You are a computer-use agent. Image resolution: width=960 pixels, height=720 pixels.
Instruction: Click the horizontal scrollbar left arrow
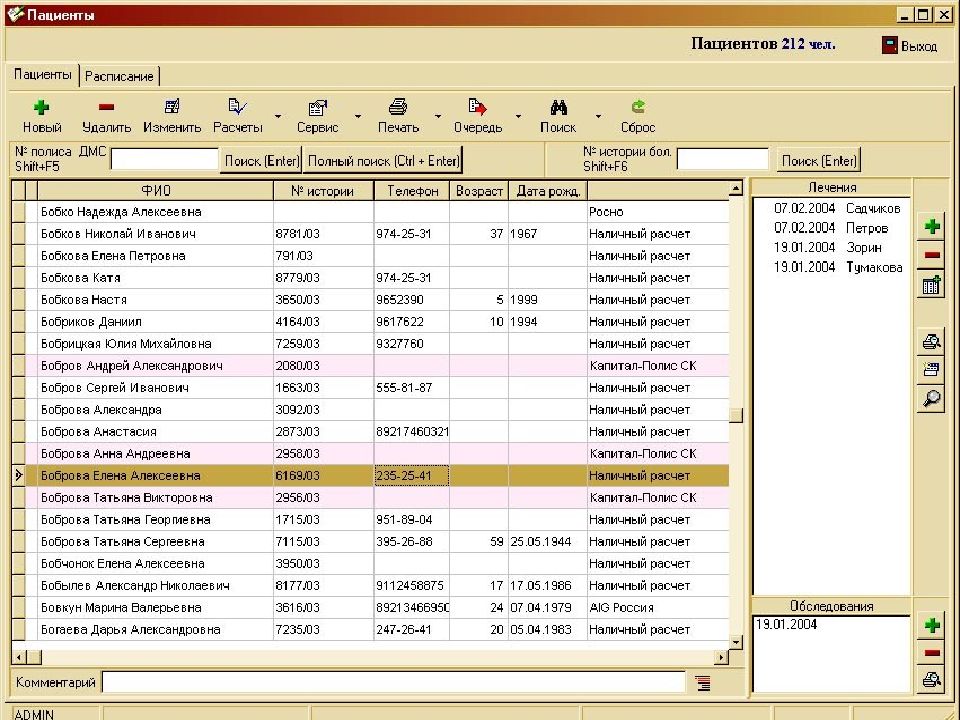point(19,658)
